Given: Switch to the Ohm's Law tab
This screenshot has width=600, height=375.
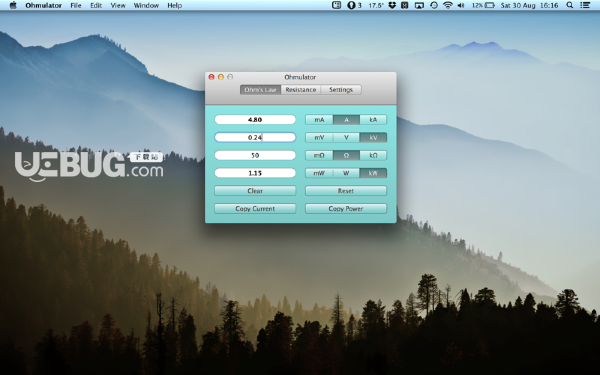Looking at the screenshot, I should pos(260,90).
